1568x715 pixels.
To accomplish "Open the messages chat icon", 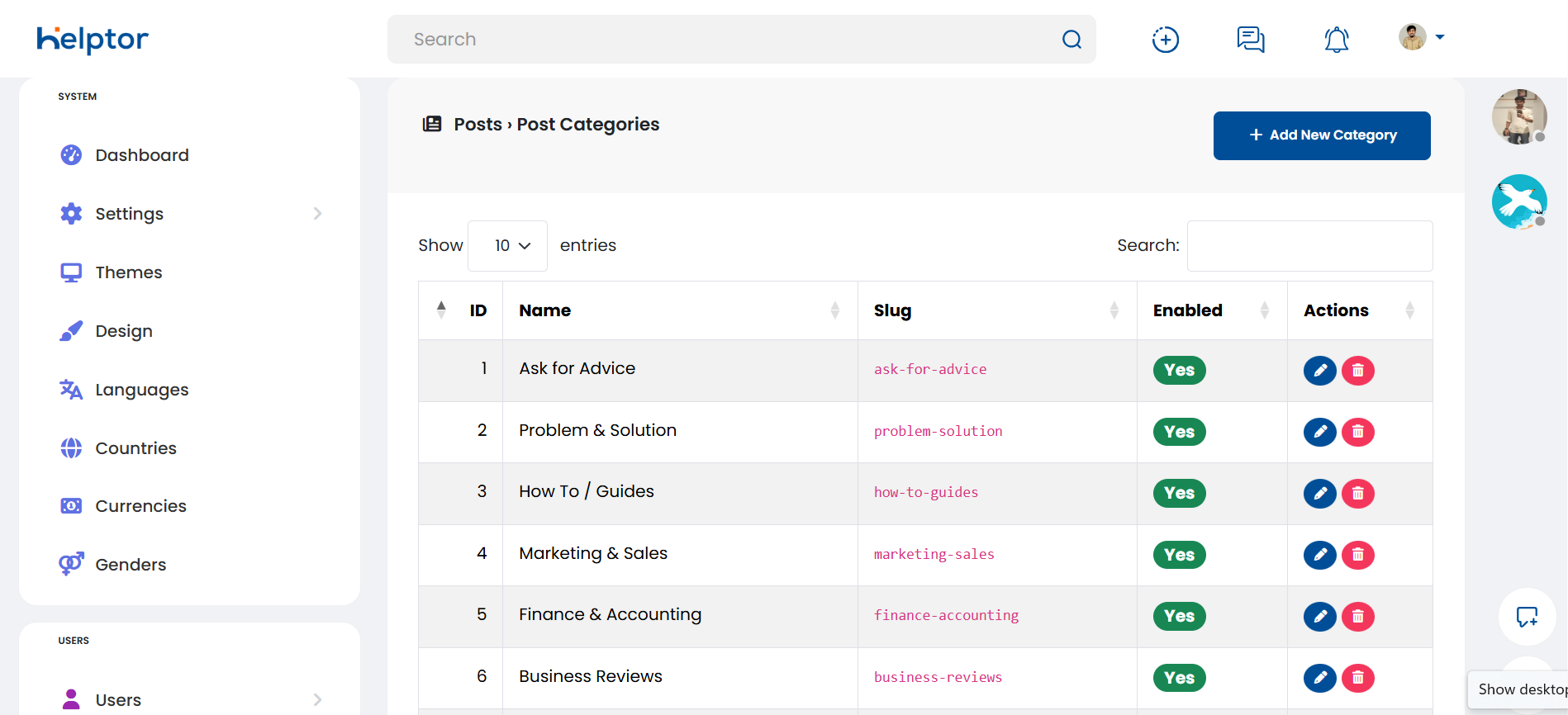I will [1251, 39].
